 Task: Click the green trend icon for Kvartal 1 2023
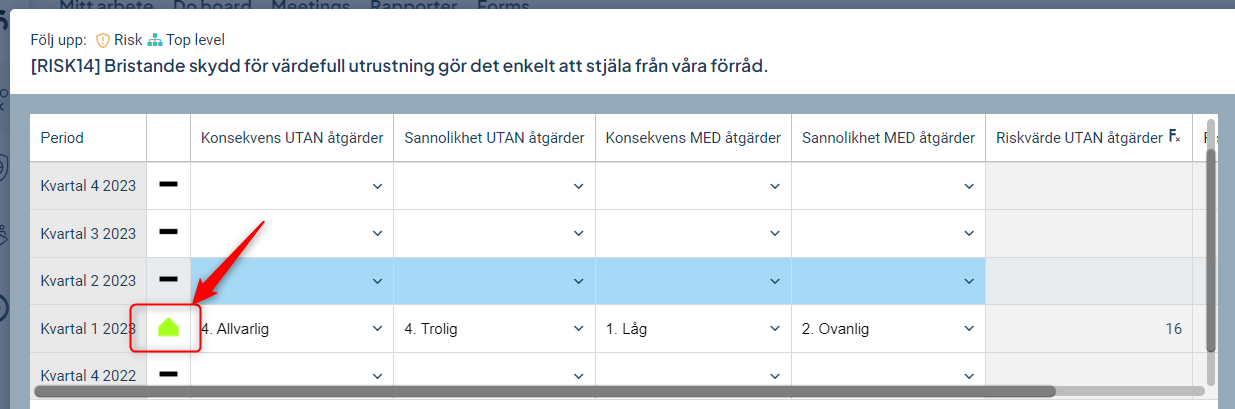(x=168, y=328)
